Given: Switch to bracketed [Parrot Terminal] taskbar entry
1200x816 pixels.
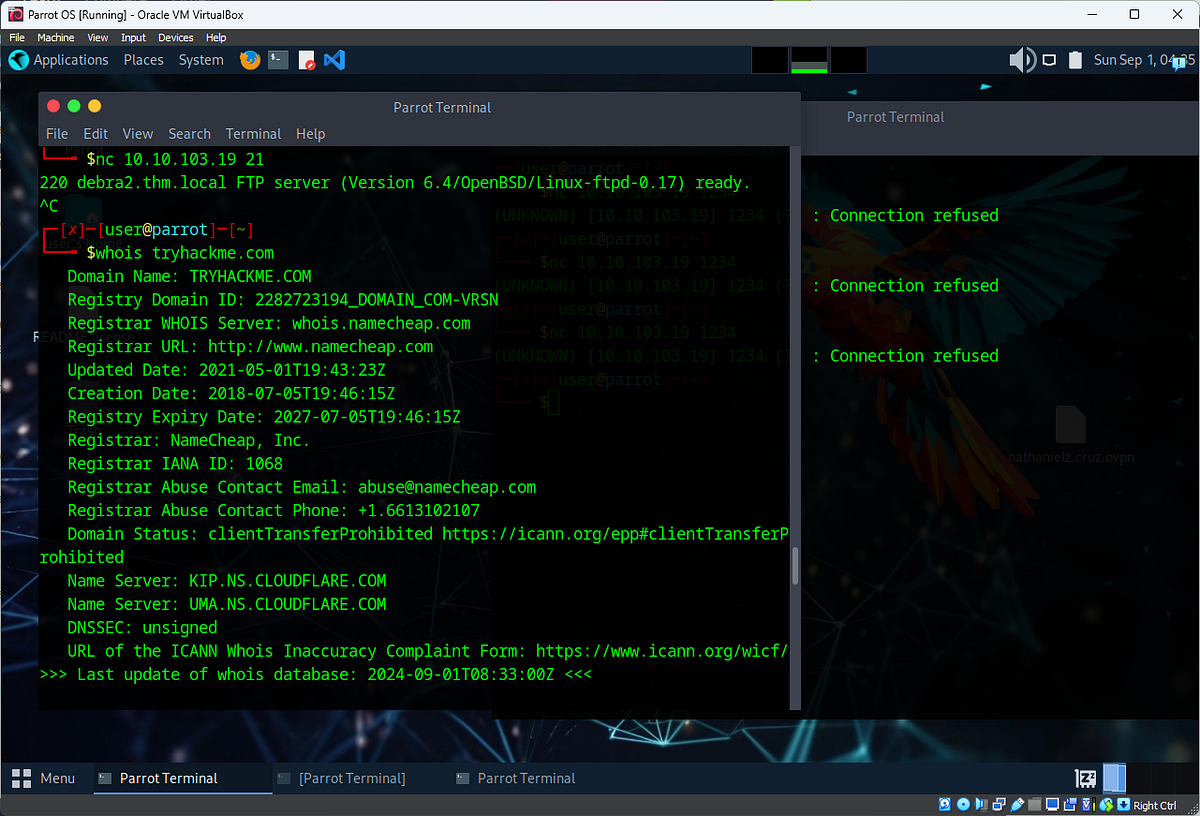Looking at the screenshot, I should coord(362,778).
